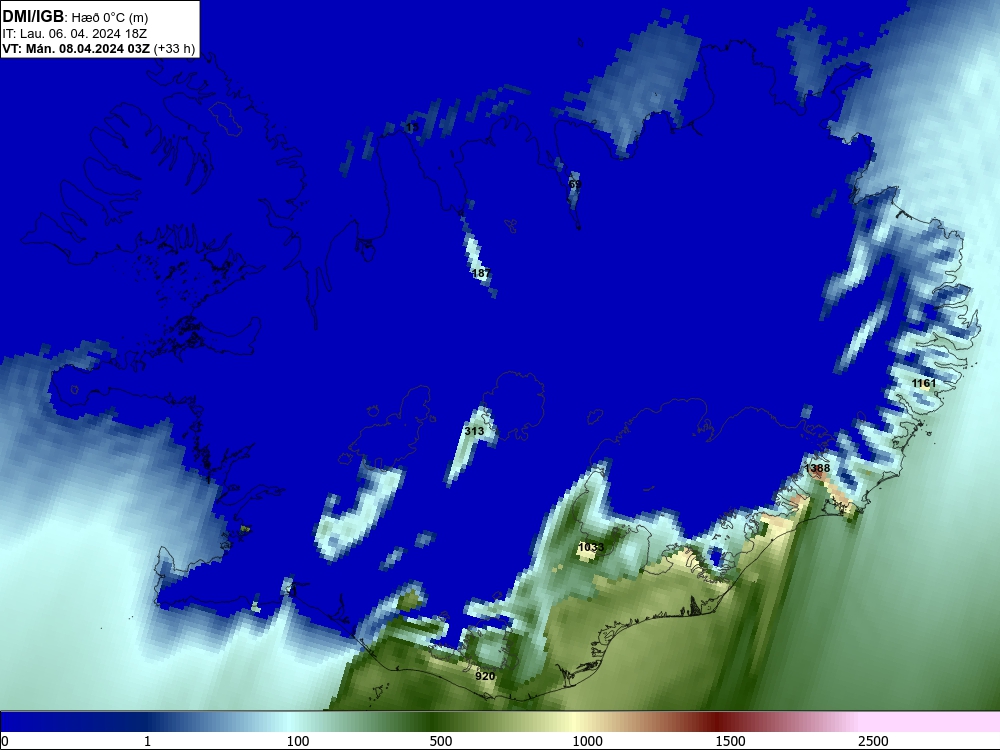This screenshot has height=750, width=1000.
Task: Click the 187 height label on the map
Action: [x=481, y=273]
